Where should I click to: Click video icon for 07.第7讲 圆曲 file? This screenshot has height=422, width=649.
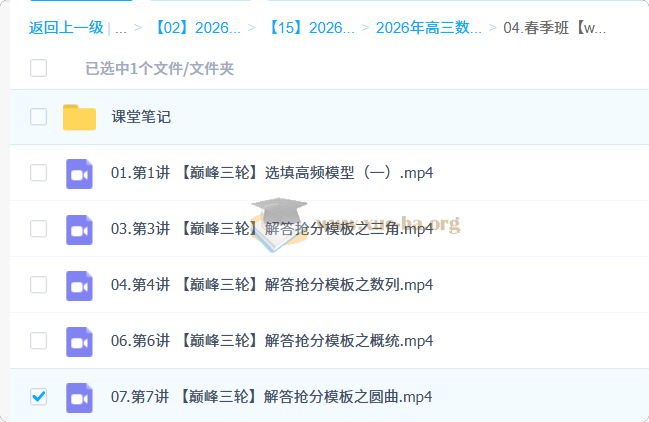(79, 397)
